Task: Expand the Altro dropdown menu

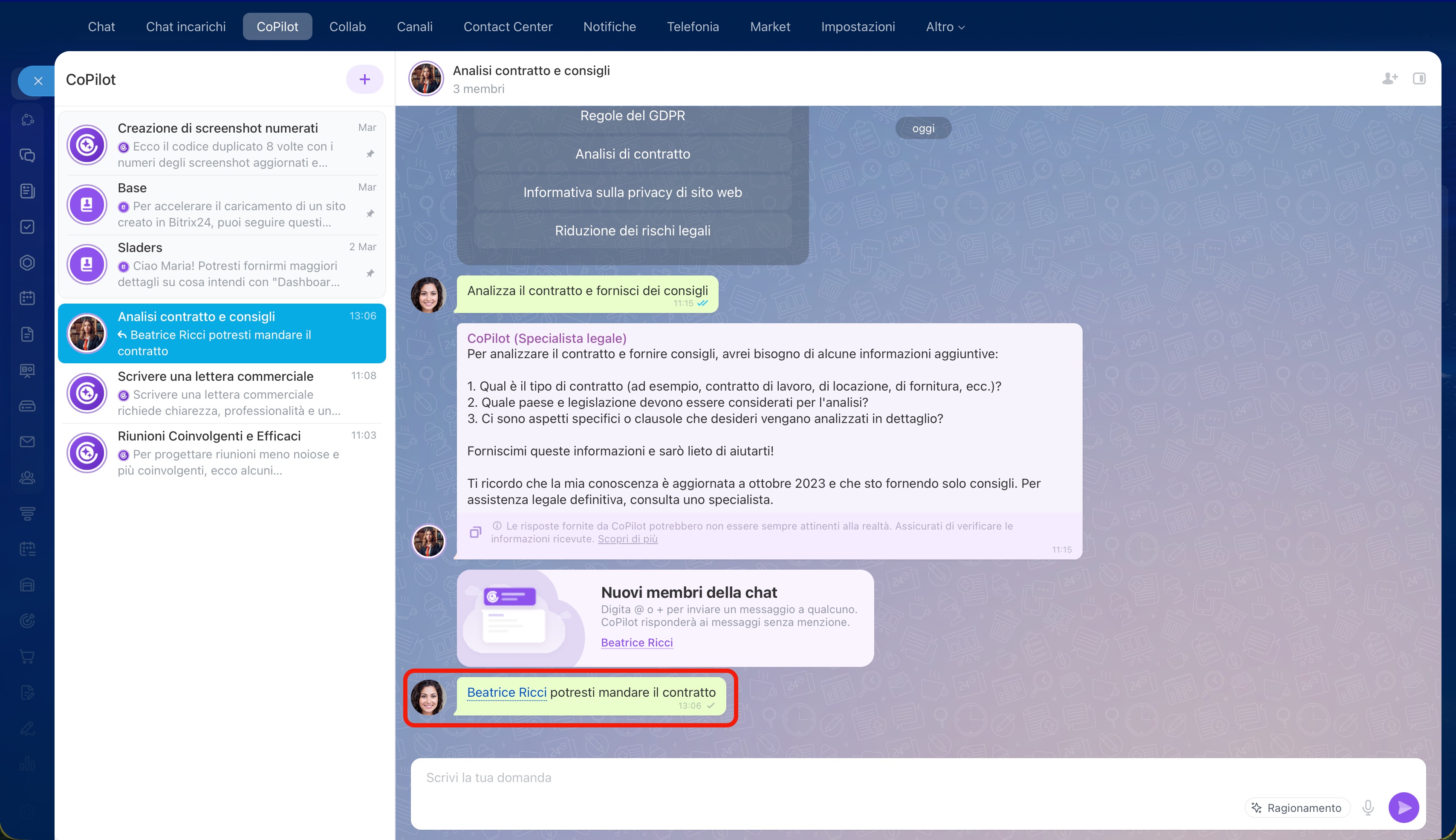Action: pyautogui.click(x=945, y=26)
